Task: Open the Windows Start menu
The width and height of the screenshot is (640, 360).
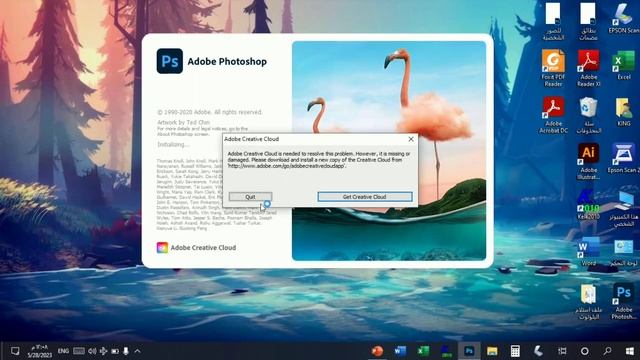Action: tap(629, 351)
